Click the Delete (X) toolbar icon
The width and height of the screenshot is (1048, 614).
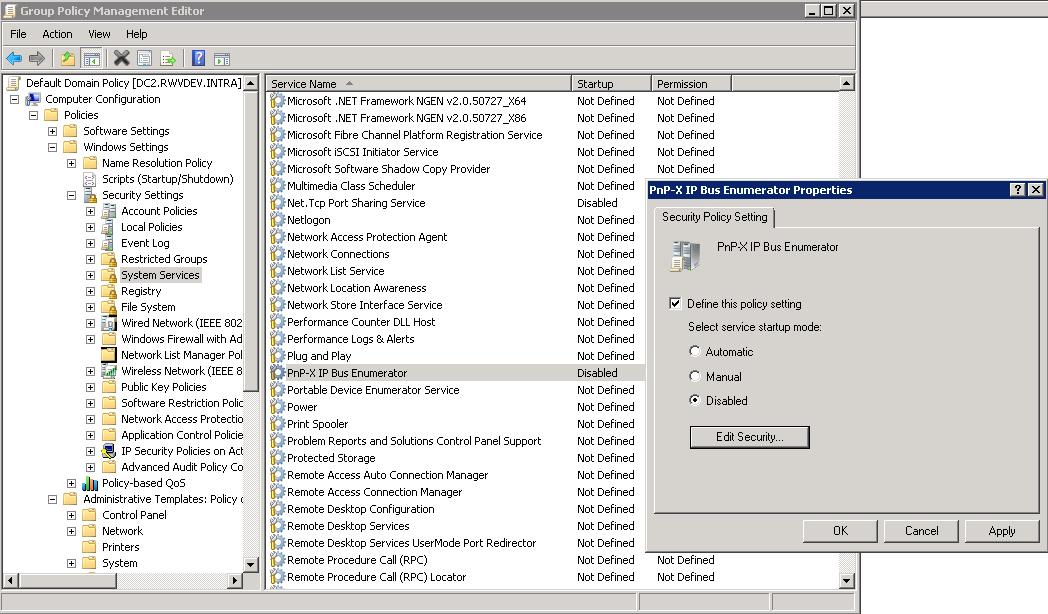[121, 59]
